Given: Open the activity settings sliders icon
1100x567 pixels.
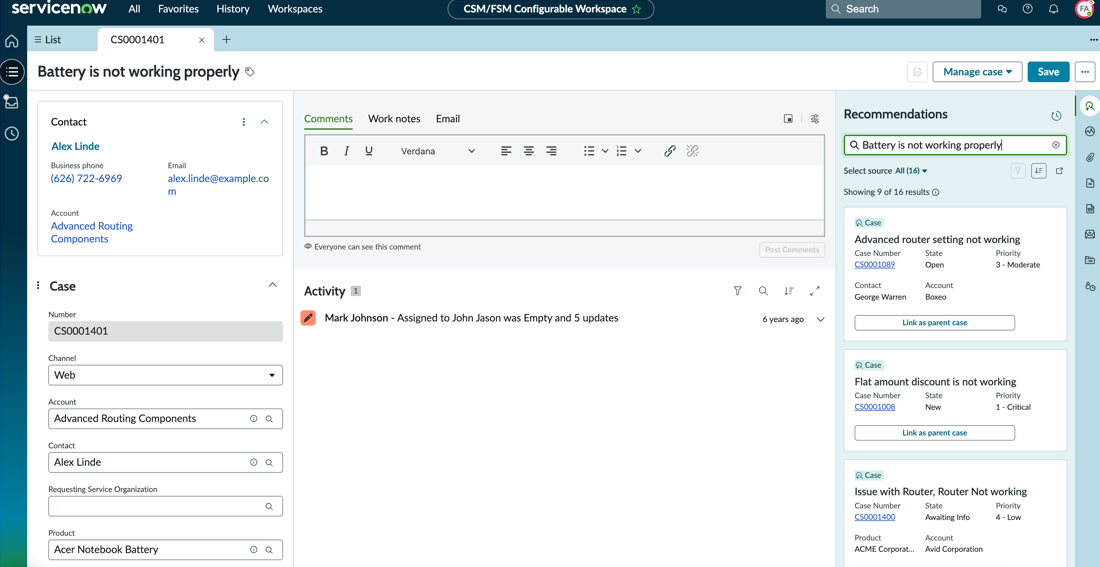Looking at the screenshot, I should (x=814, y=119).
